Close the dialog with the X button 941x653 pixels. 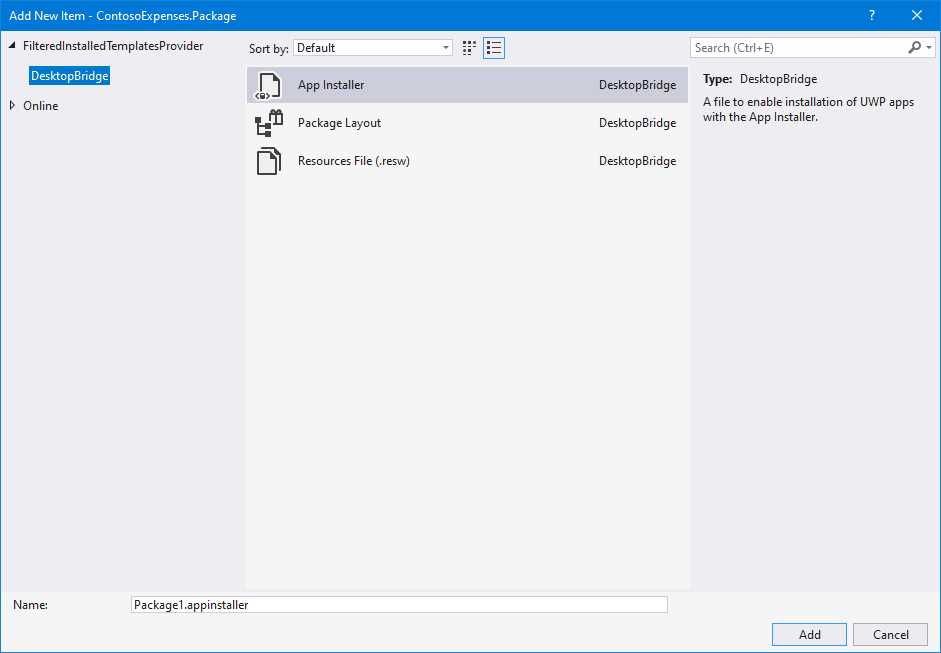click(x=916, y=15)
